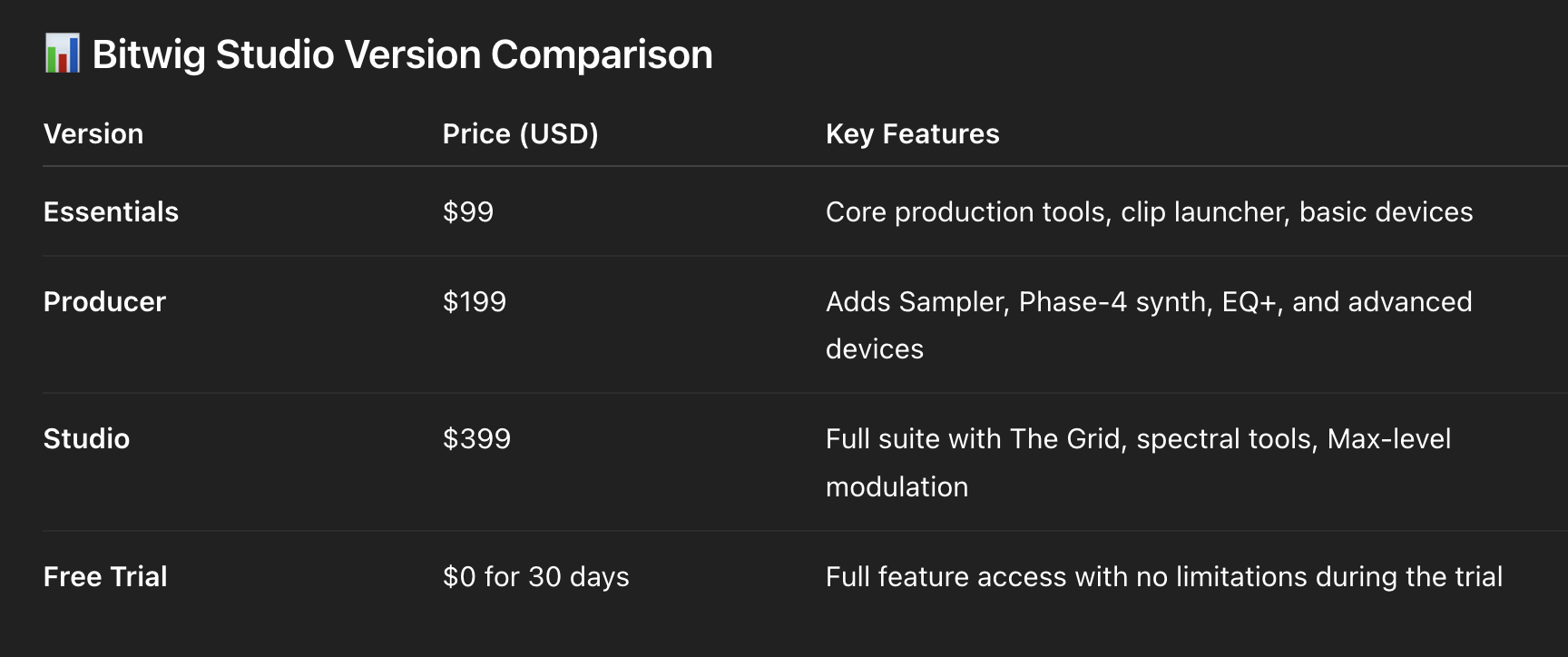This screenshot has height=657, width=1568.
Task: Click the Key Features column header
Action: [912, 134]
